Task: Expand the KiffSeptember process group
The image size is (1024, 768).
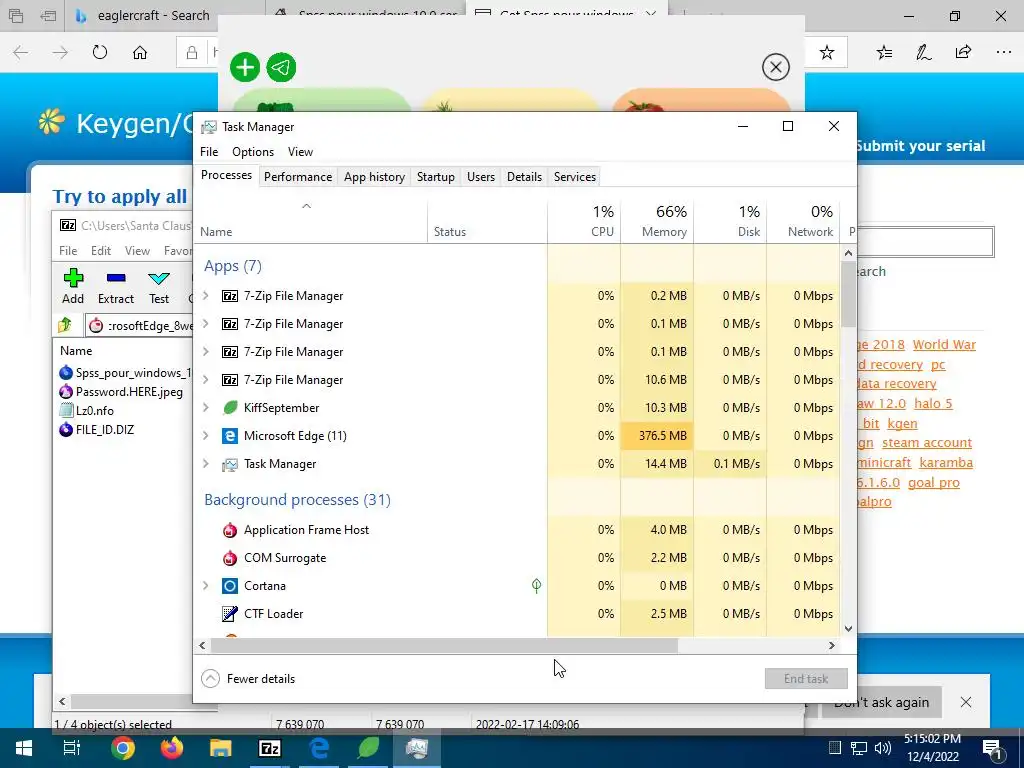Action: [206, 408]
